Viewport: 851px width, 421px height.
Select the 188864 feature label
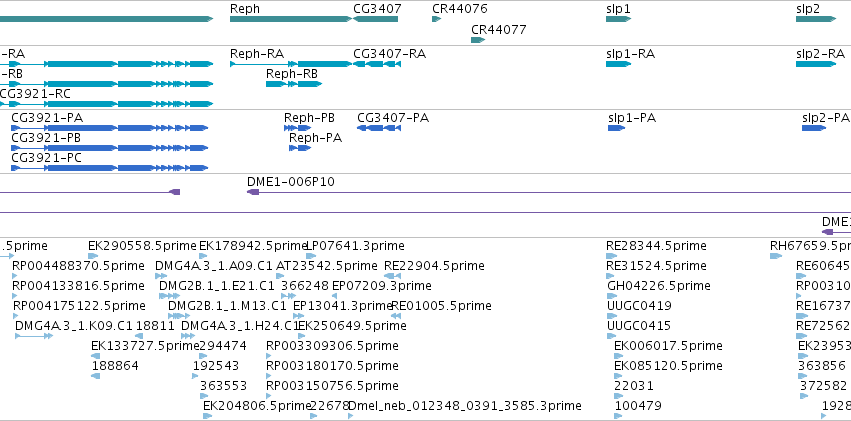115,367
